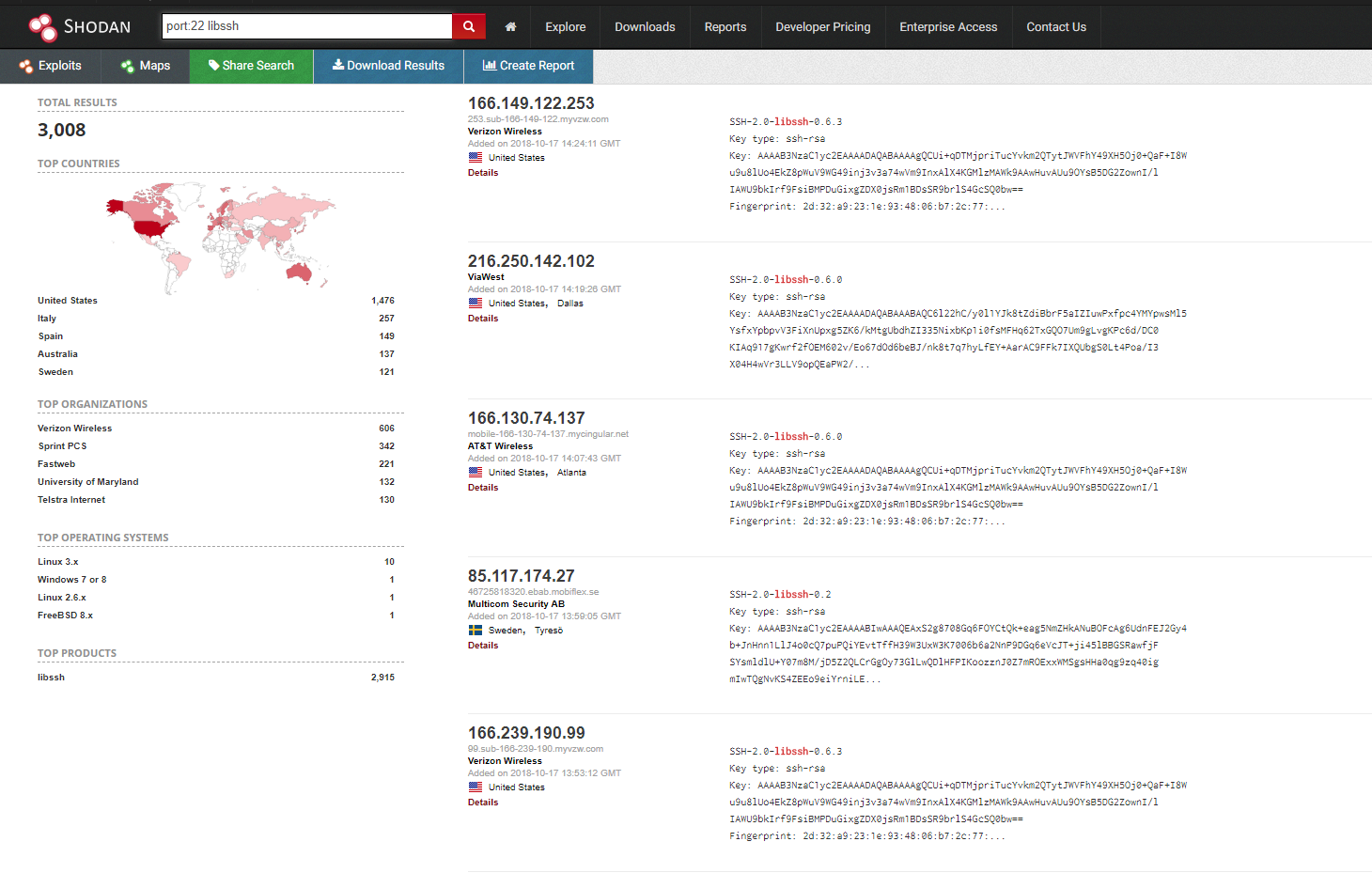Open Developer Pricing page
The width and height of the screenshot is (1372, 873).
(822, 26)
